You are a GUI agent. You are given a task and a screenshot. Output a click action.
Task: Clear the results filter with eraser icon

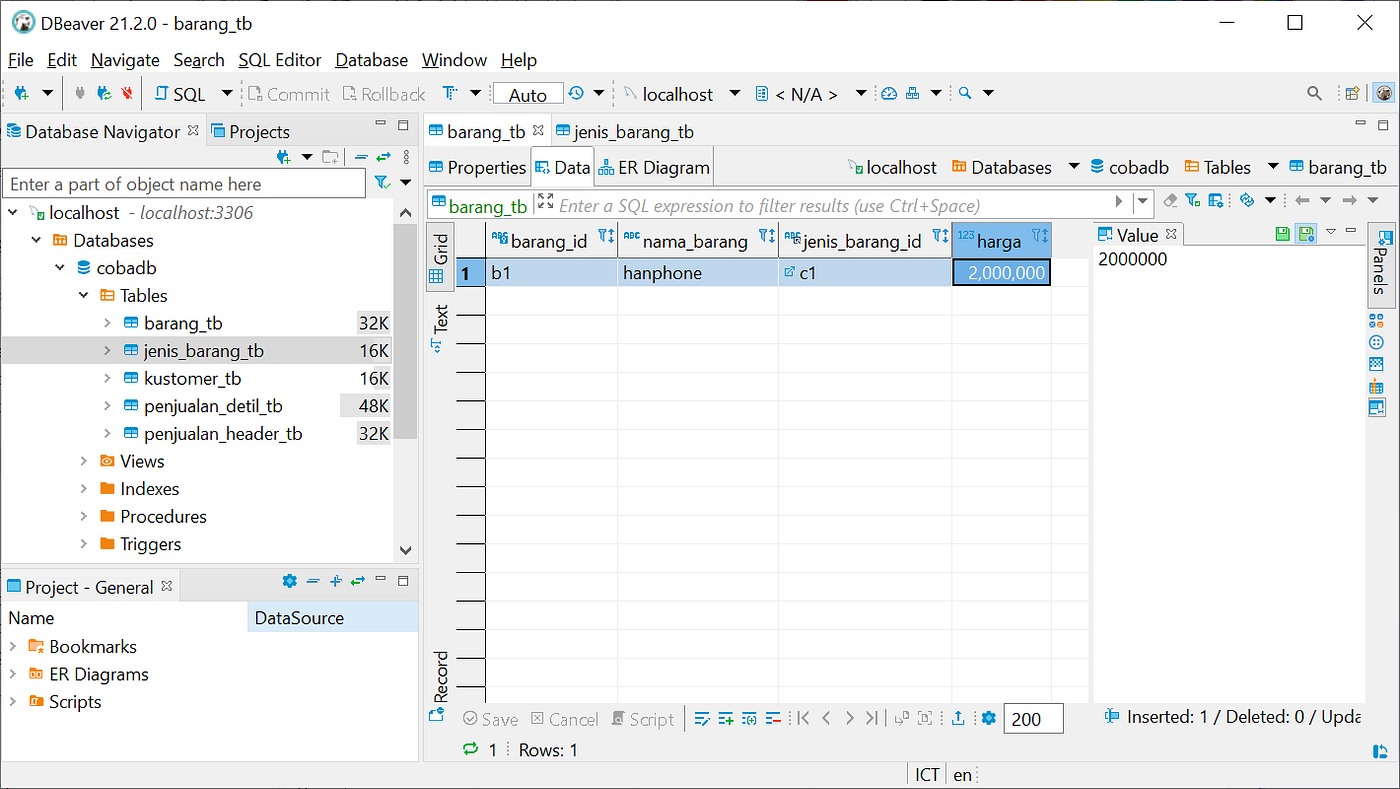pos(1170,200)
